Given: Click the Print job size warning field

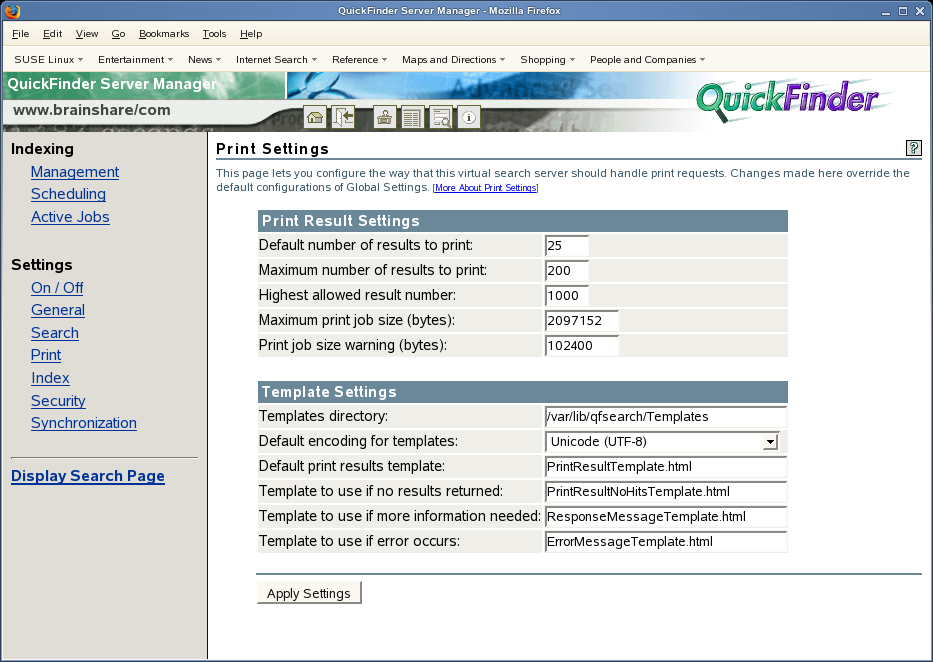Looking at the screenshot, I should pyautogui.click(x=582, y=345).
